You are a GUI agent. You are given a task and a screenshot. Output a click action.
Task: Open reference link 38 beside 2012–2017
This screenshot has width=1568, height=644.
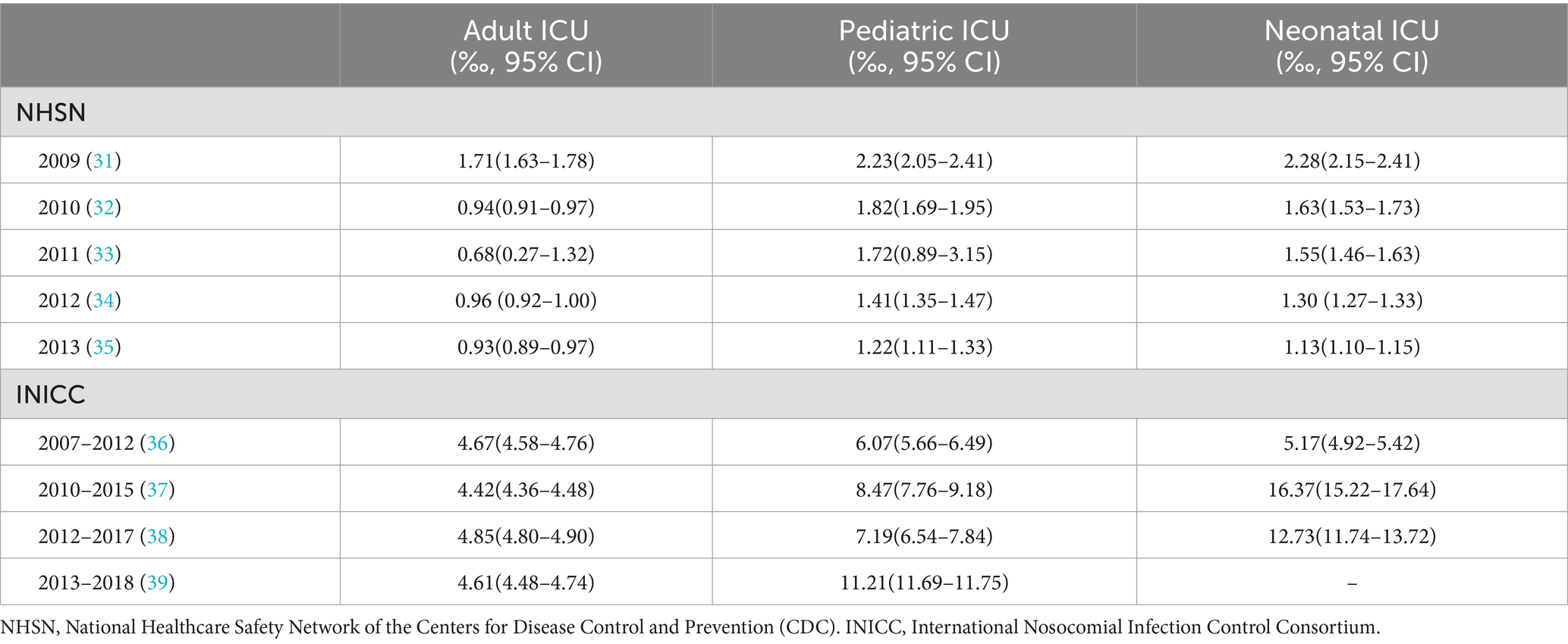[157, 536]
